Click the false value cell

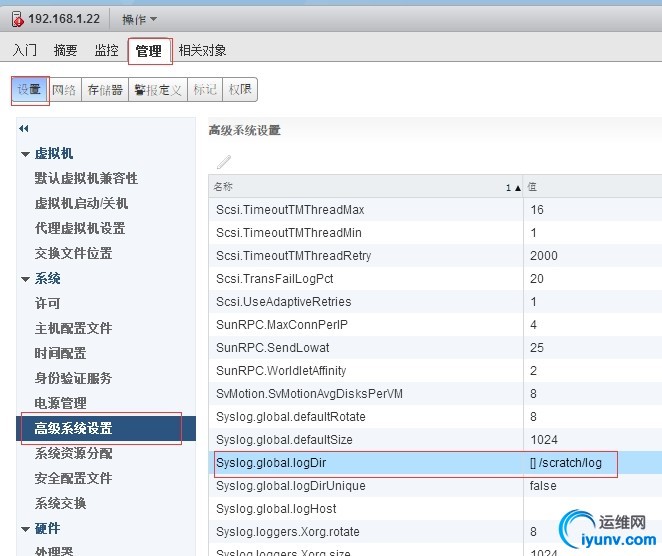pyautogui.click(x=592, y=486)
